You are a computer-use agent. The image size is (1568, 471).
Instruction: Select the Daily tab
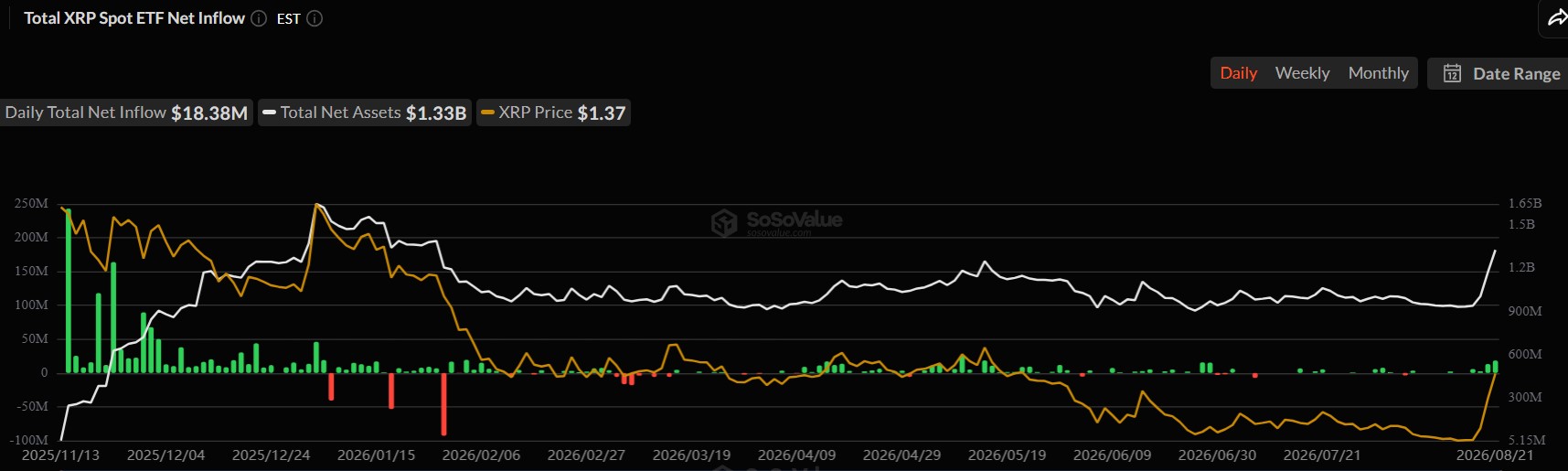tap(1239, 73)
